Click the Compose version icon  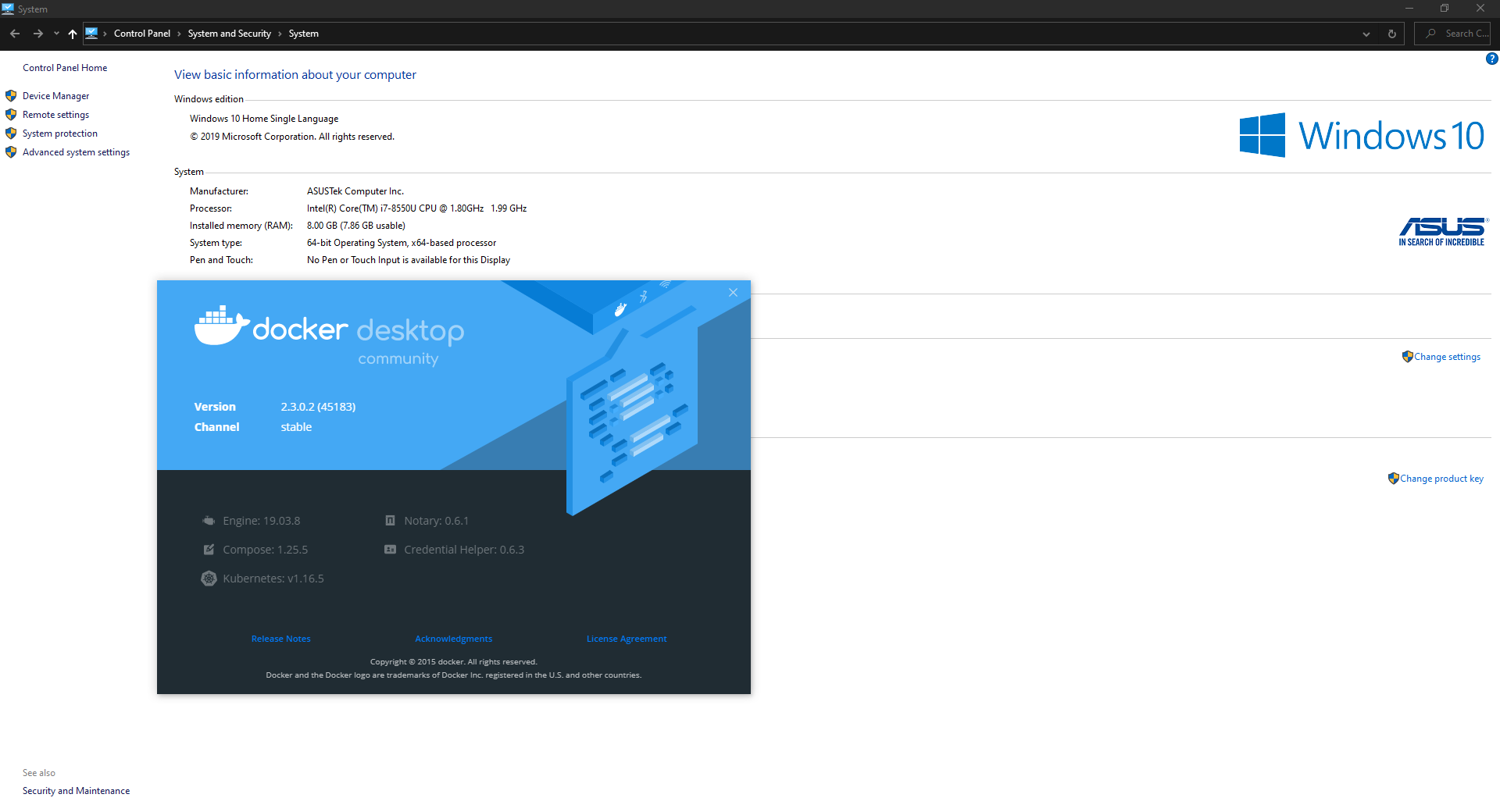click(209, 550)
